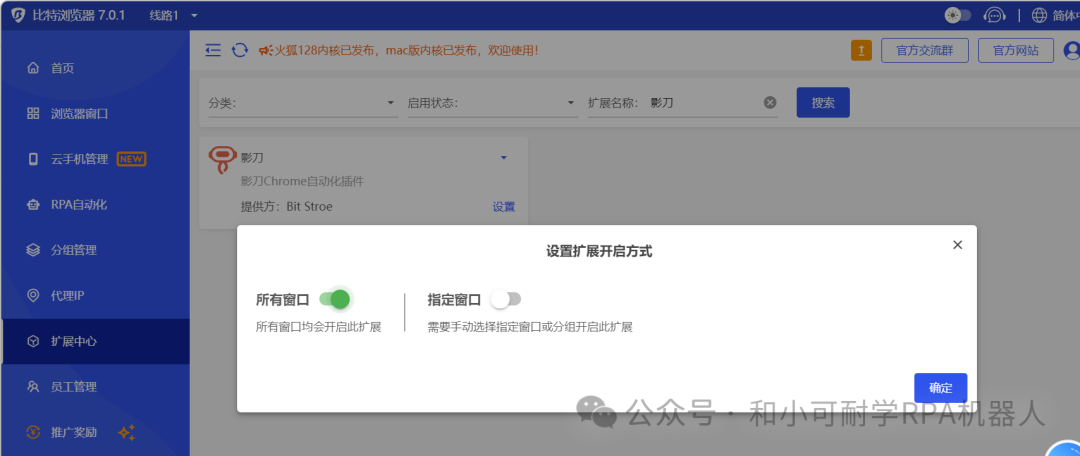The height and width of the screenshot is (456, 1080).
Task: Click the customer service headset icon
Action: coord(994,15)
